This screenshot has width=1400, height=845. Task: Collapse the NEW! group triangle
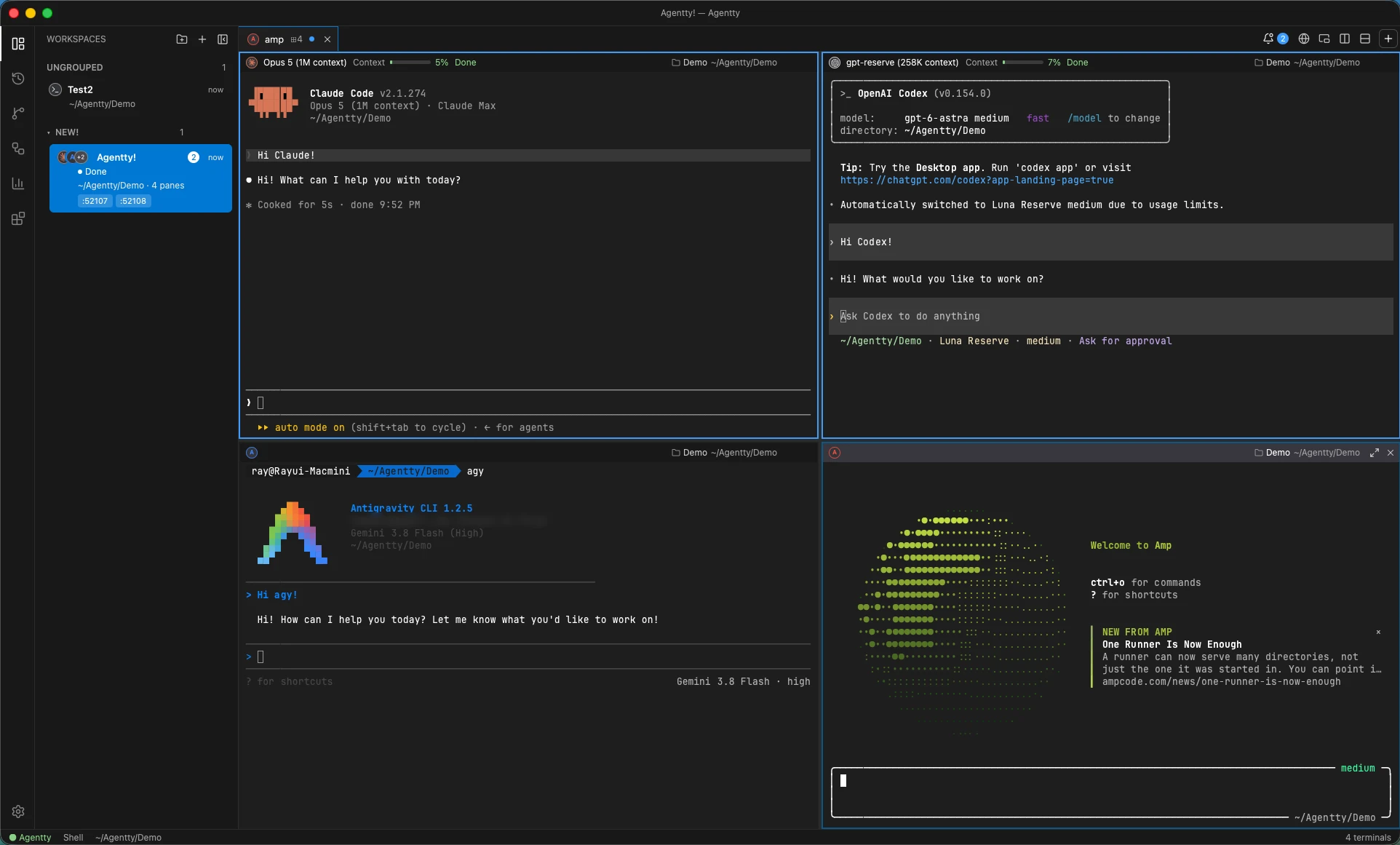point(49,132)
